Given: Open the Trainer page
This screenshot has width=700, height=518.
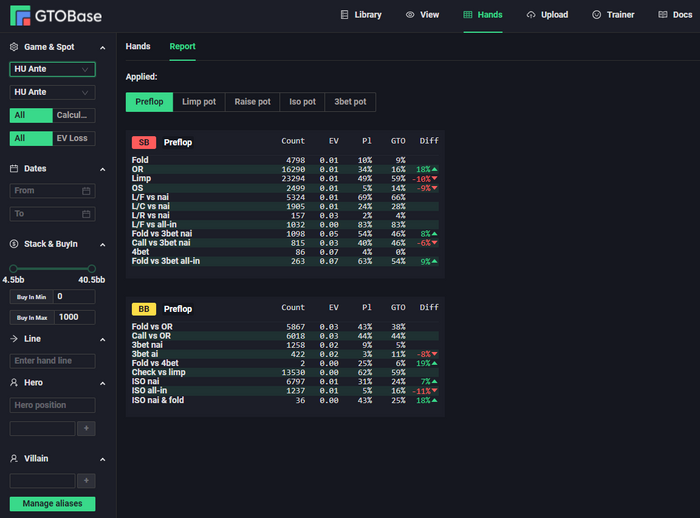Looking at the screenshot, I should [x=613, y=15].
